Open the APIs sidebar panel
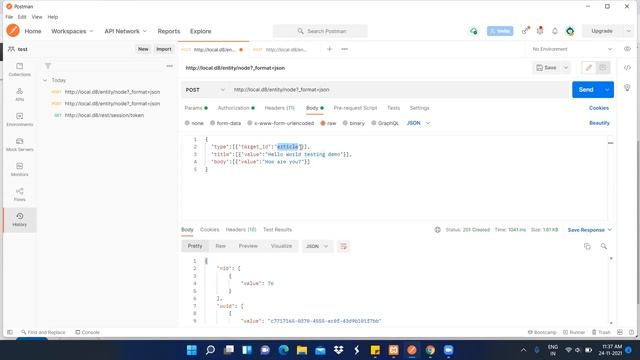The image size is (640, 360). coord(20,94)
